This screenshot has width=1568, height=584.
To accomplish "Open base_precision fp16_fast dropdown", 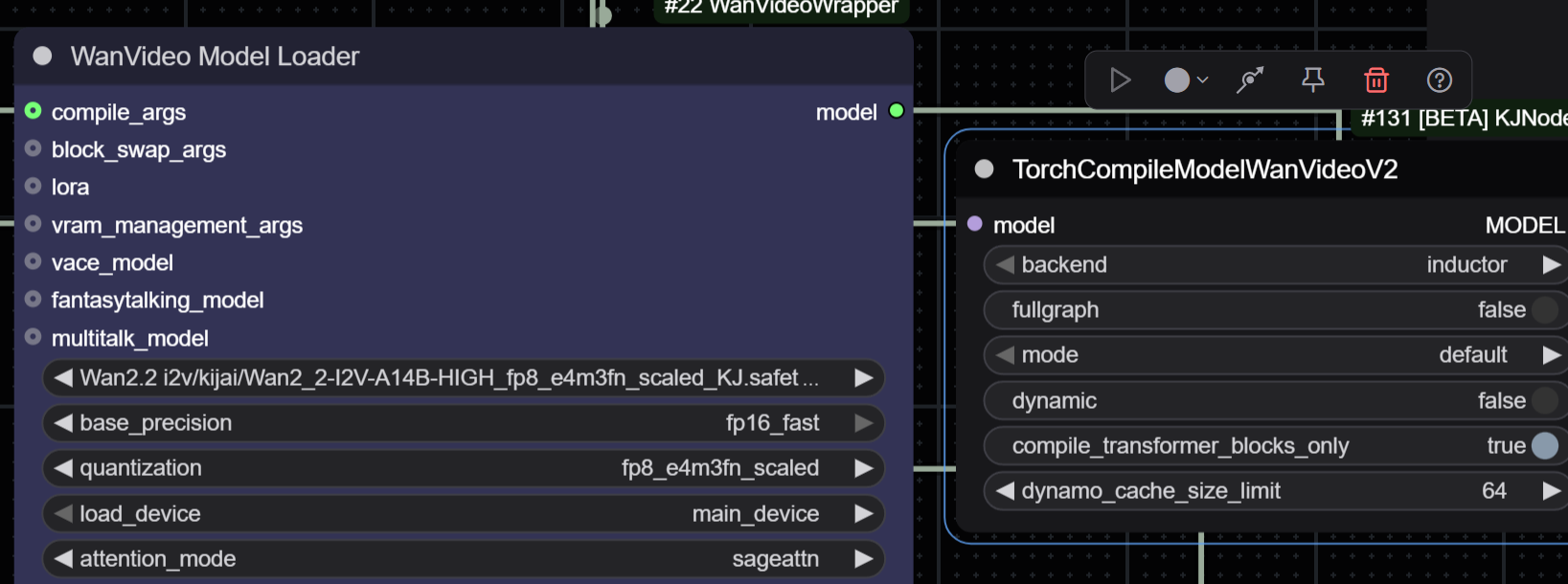I will (464, 423).
